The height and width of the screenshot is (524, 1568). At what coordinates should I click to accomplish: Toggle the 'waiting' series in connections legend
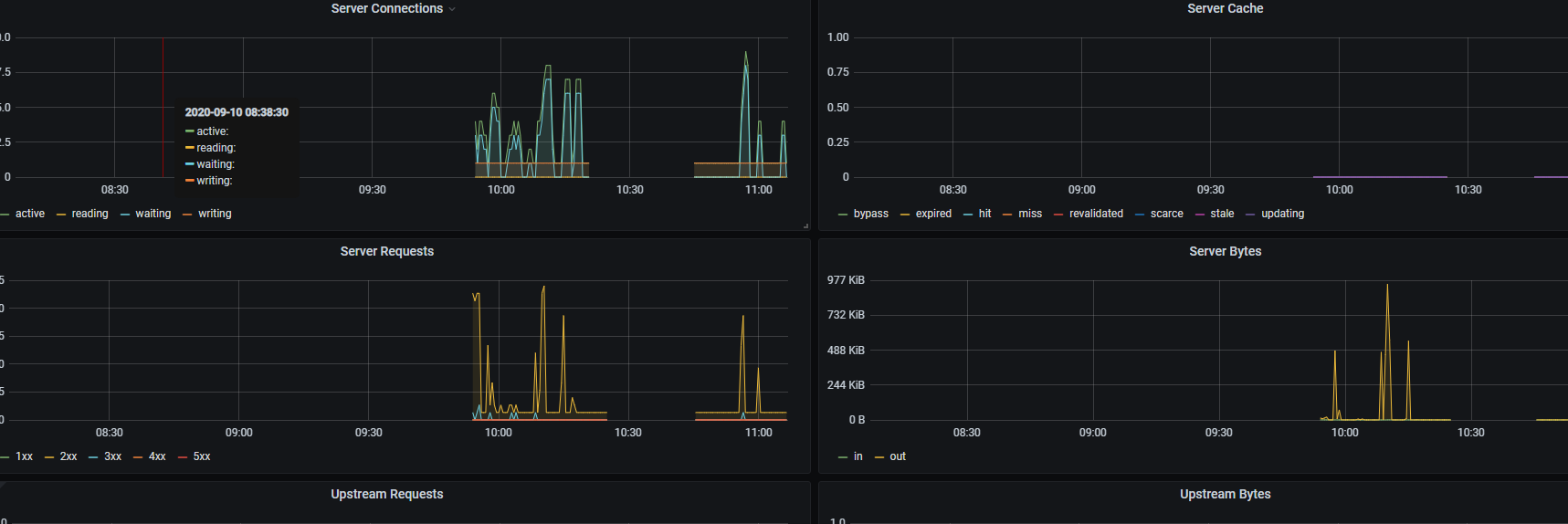click(x=153, y=214)
